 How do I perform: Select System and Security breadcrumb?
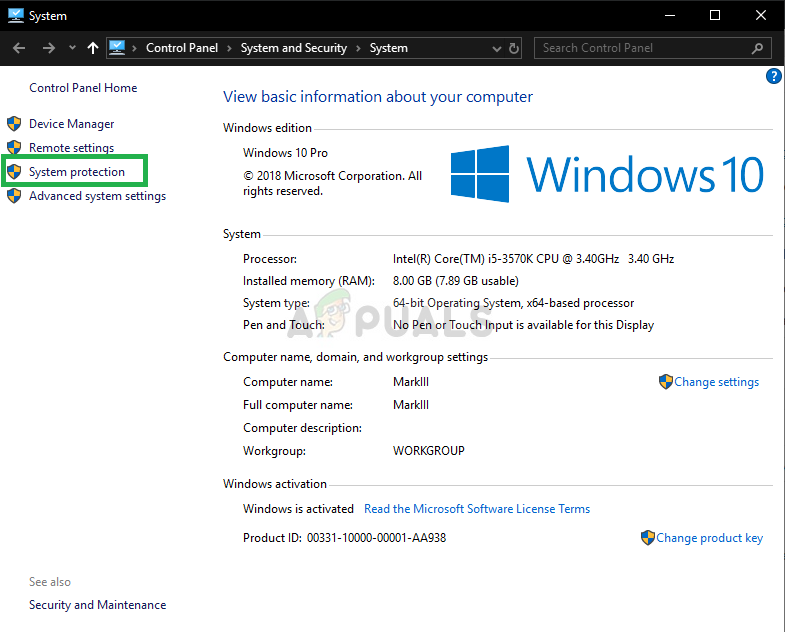click(x=294, y=48)
